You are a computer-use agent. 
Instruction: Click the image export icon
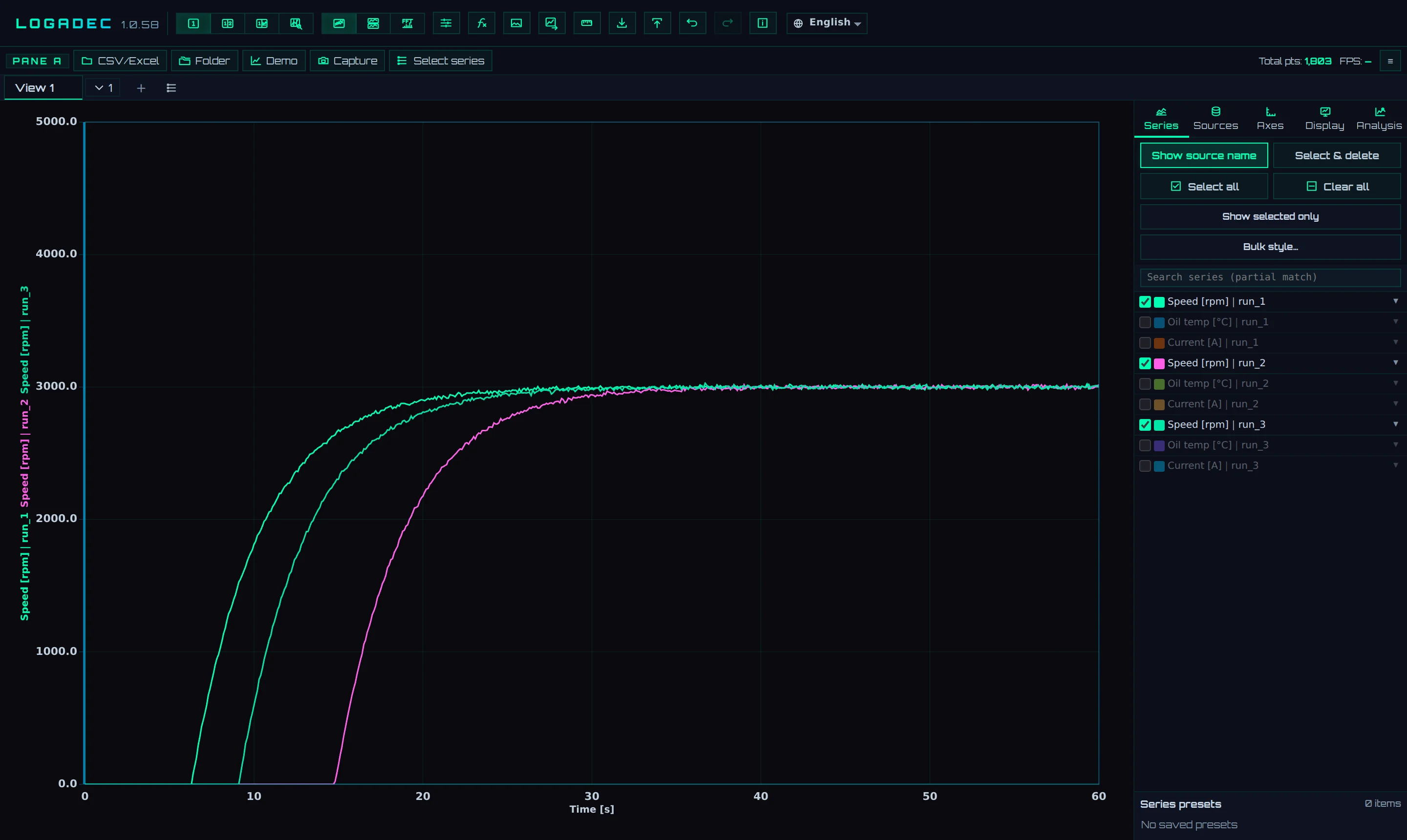pos(516,23)
